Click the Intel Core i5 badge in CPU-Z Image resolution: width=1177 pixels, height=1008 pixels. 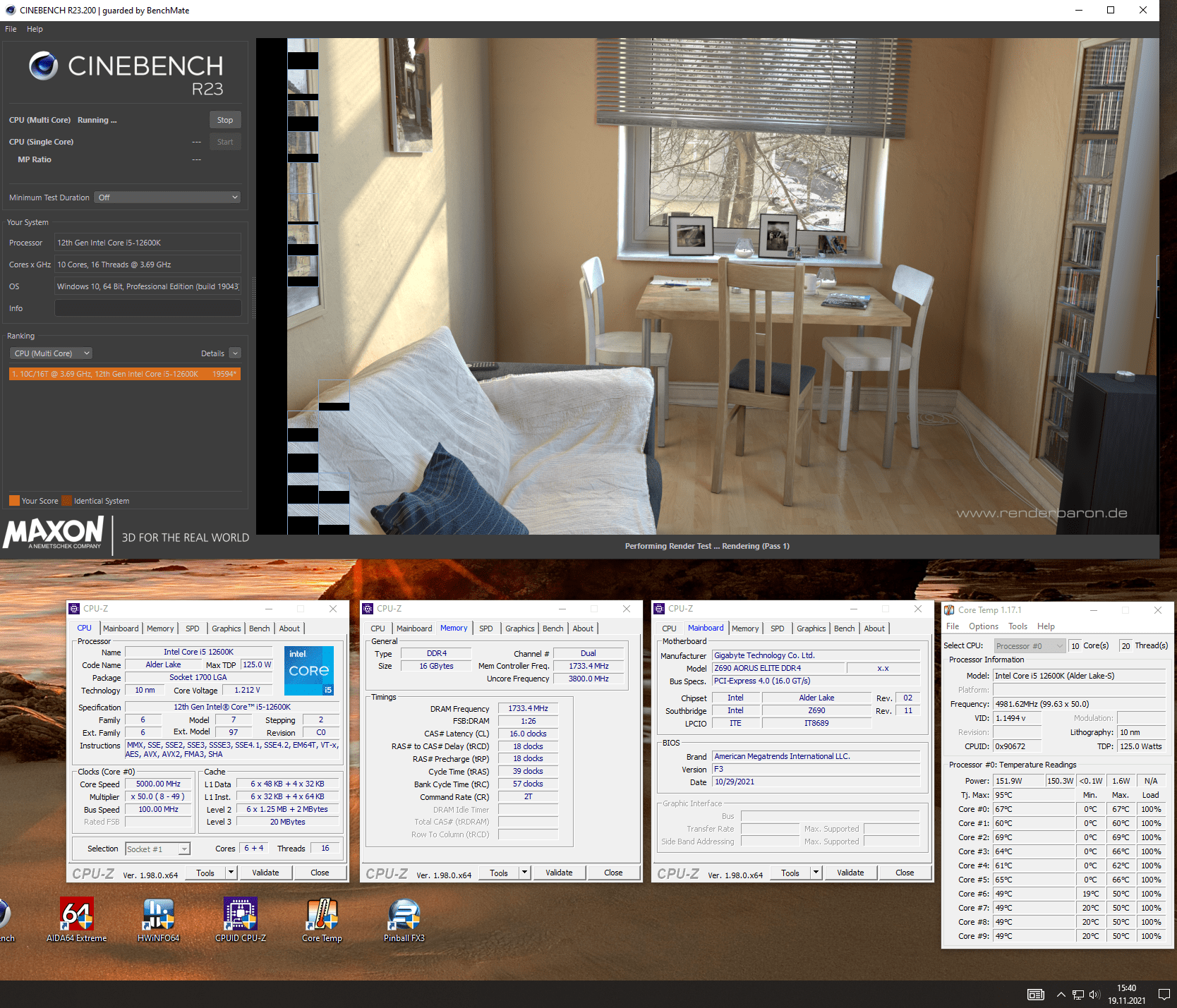[x=309, y=670]
